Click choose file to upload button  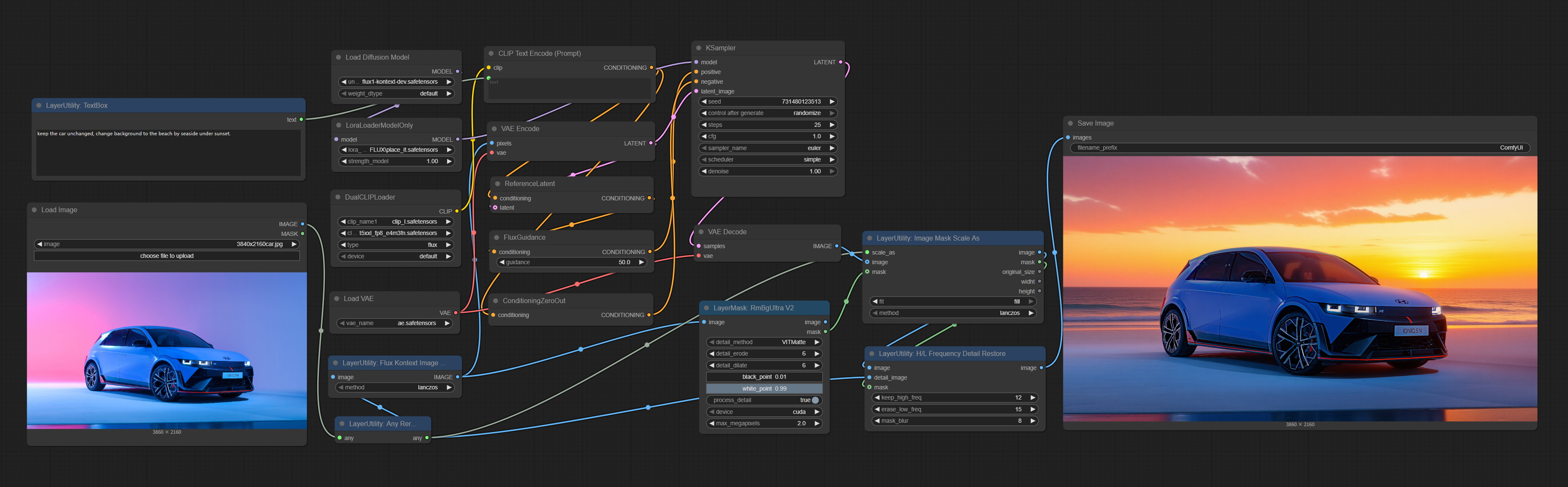pos(167,256)
